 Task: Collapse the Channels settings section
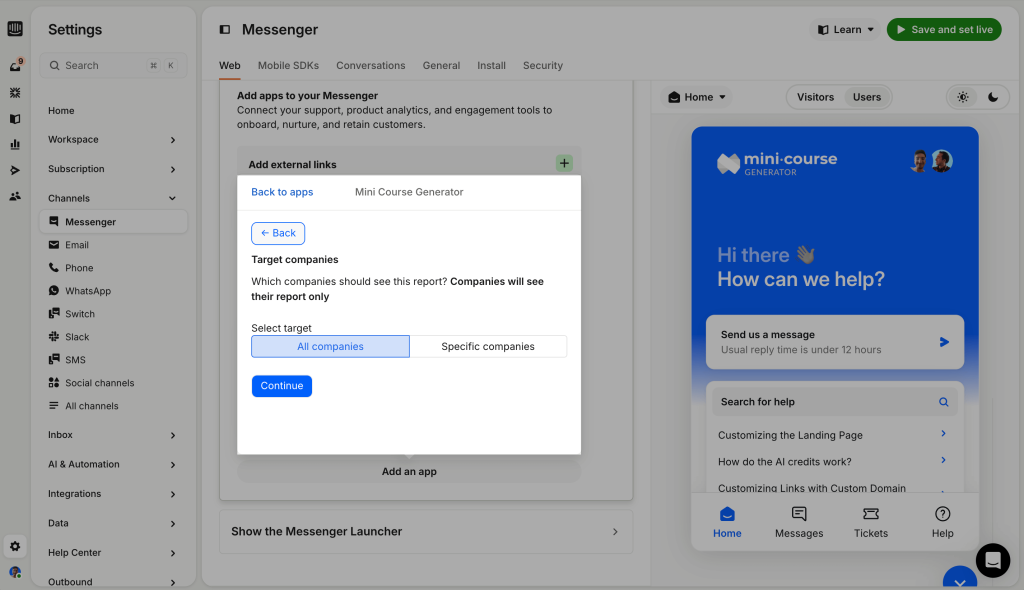112,198
